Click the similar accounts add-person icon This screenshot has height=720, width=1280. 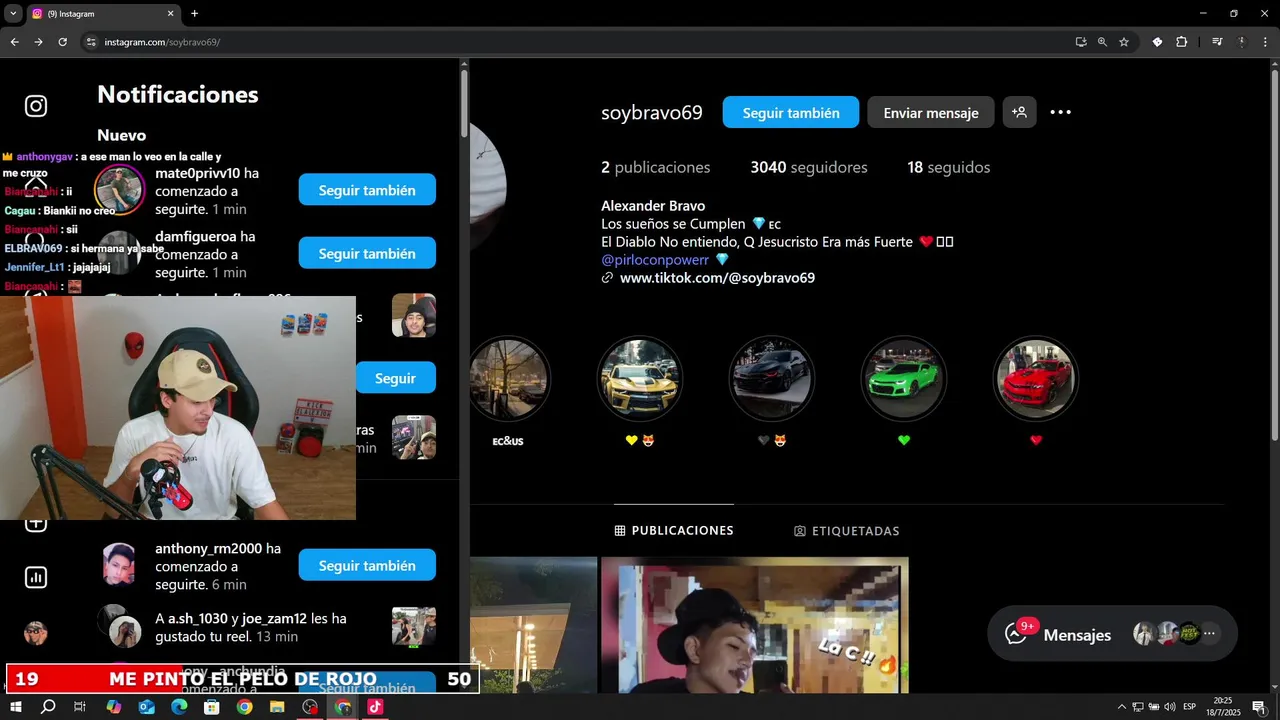[x=1019, y=112]
